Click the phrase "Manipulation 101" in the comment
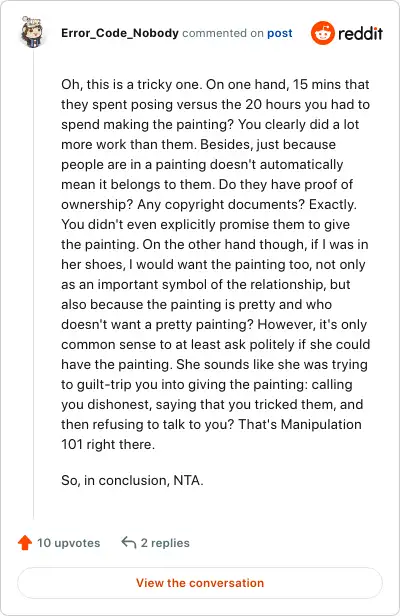Screen dimensions: 400x616 211,434
